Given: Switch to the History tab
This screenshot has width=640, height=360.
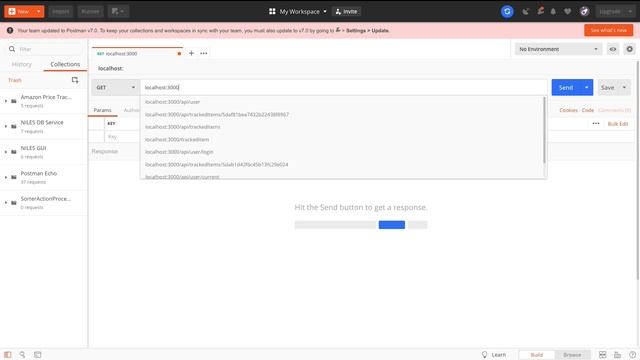Looking at the screenshot, I should (22, 64).
